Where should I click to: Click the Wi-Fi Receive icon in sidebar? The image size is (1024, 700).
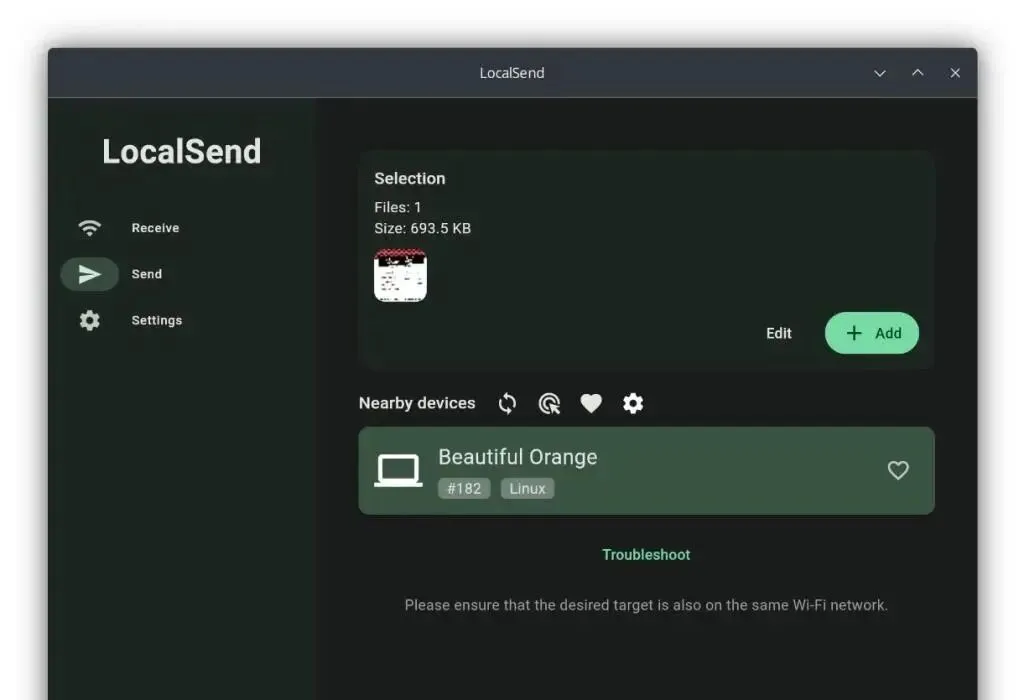89,228
